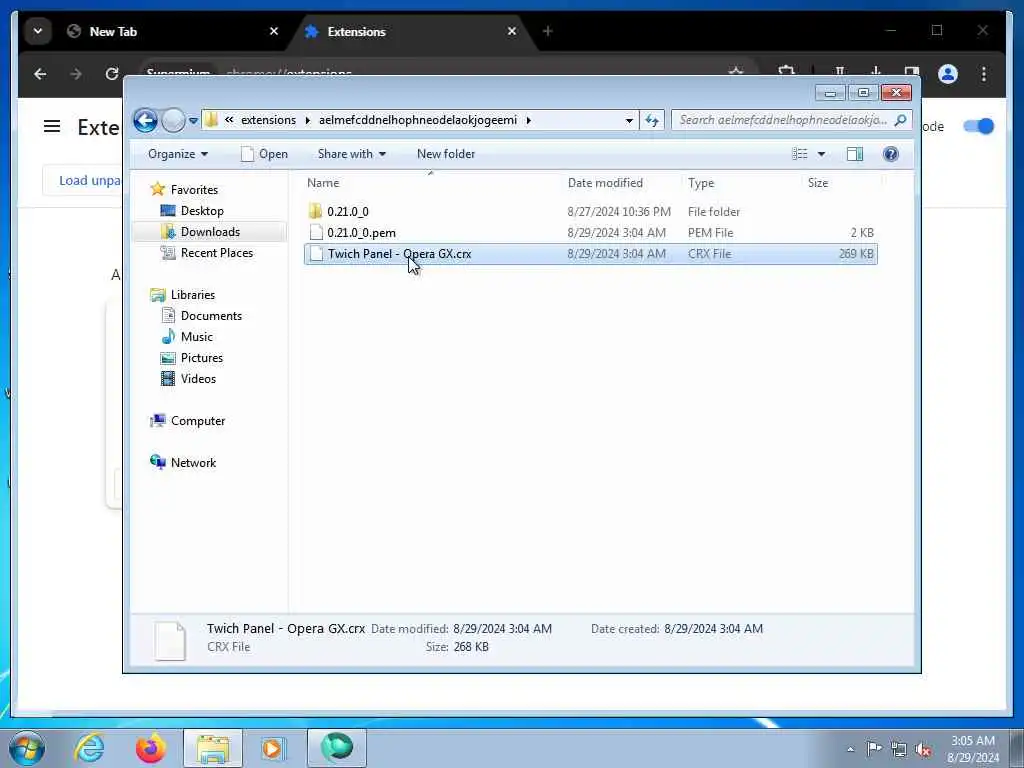Show the preview pane
Screen dimensions: 1024x768
coord(855,154)
